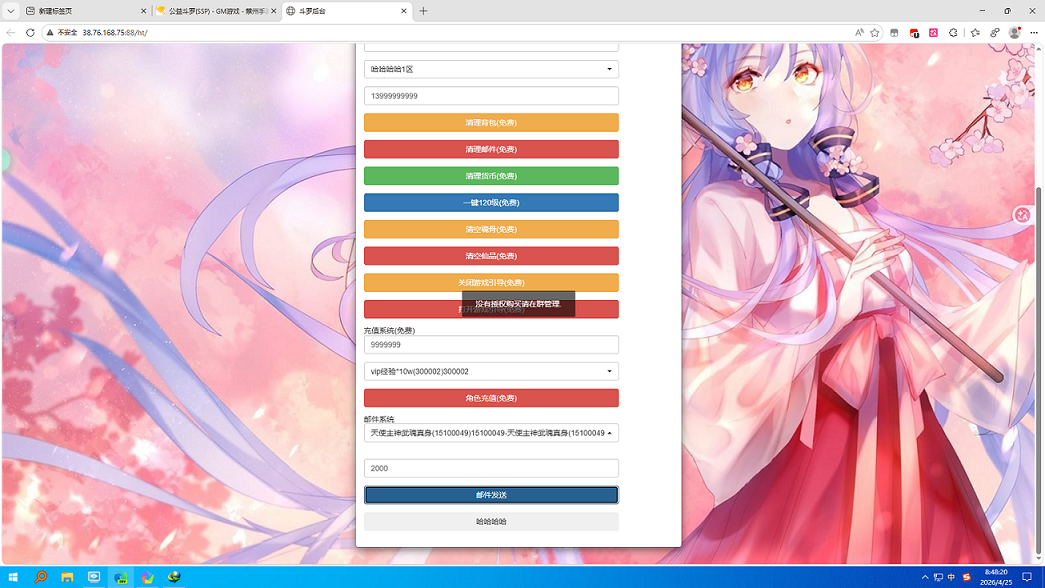Click the read aloud icon in address bar
The width and height of the screenshot is (1045, 588).
858,32
